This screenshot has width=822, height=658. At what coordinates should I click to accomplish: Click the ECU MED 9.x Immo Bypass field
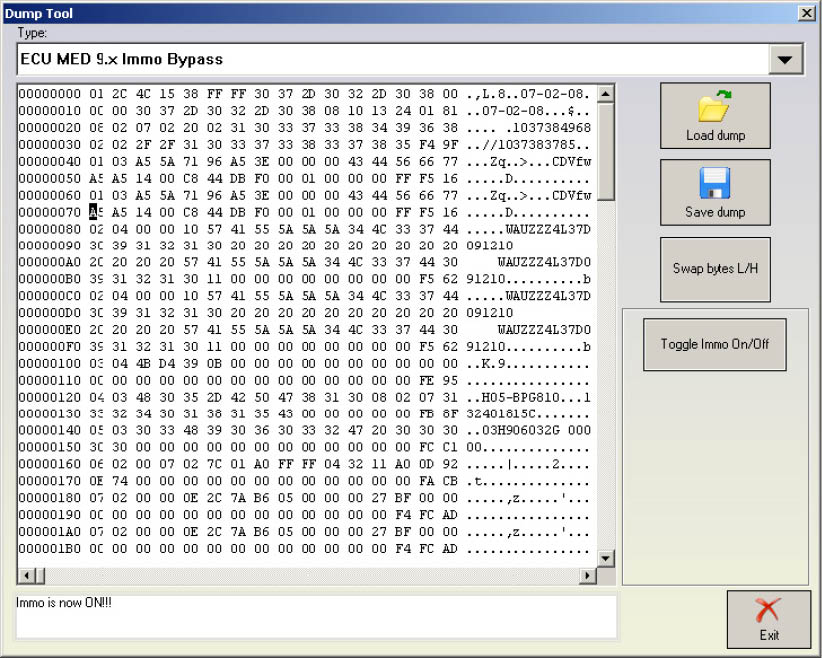click(x=392, y=60)
